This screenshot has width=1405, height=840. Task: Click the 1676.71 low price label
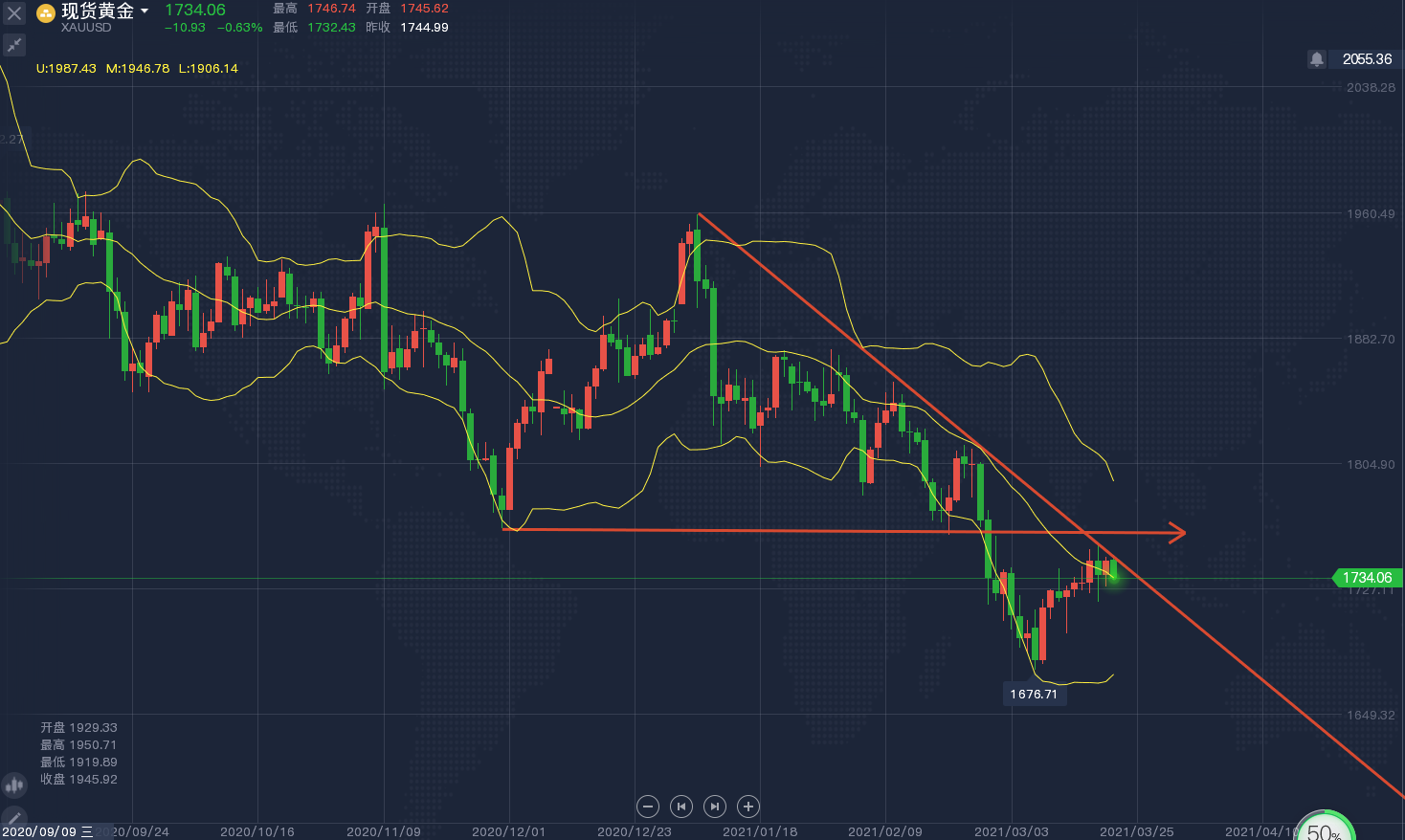coord(1034,695)
